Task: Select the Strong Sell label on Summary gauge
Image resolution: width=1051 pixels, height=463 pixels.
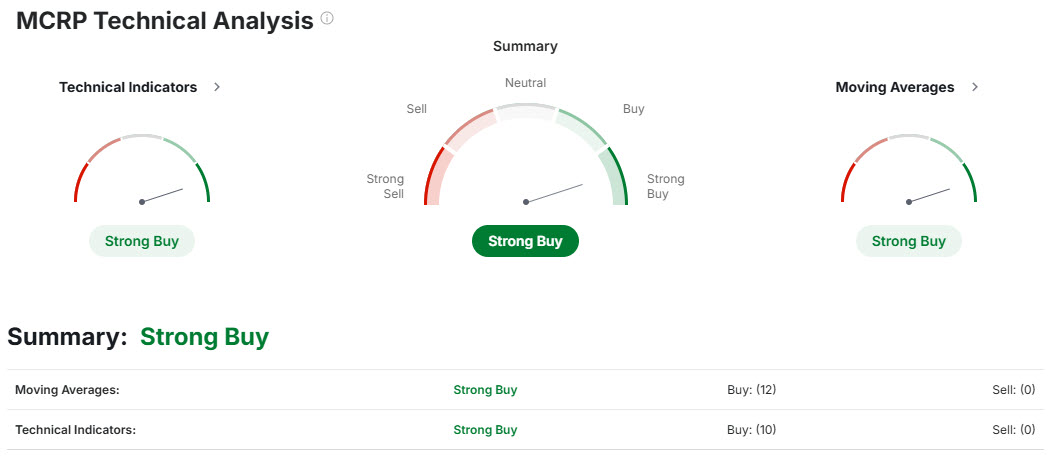Action: pyautogui.click(x=385, y=186)
